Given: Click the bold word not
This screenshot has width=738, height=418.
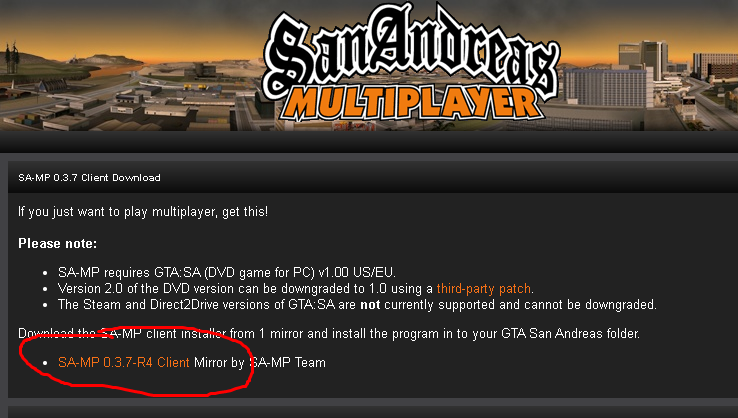Looking at the screenshot, I should (370, 305).
